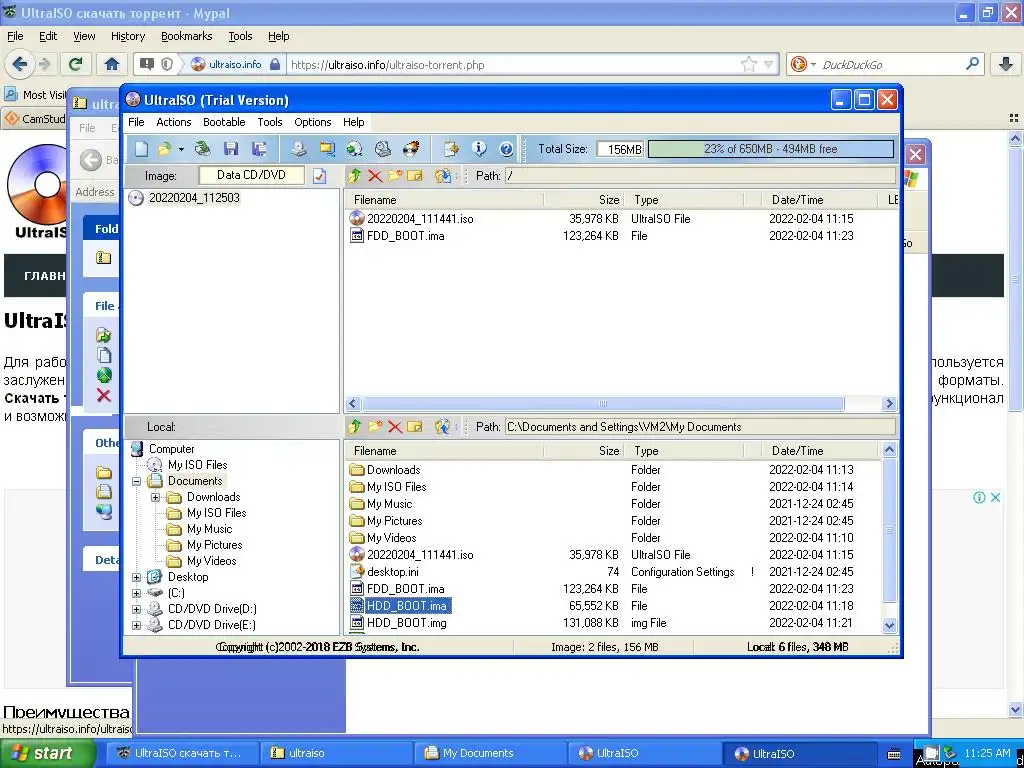Open the dropdown arrow beside the Open icon
The height and width of the screenshot is (768, 1024).
tap(181, 150)
